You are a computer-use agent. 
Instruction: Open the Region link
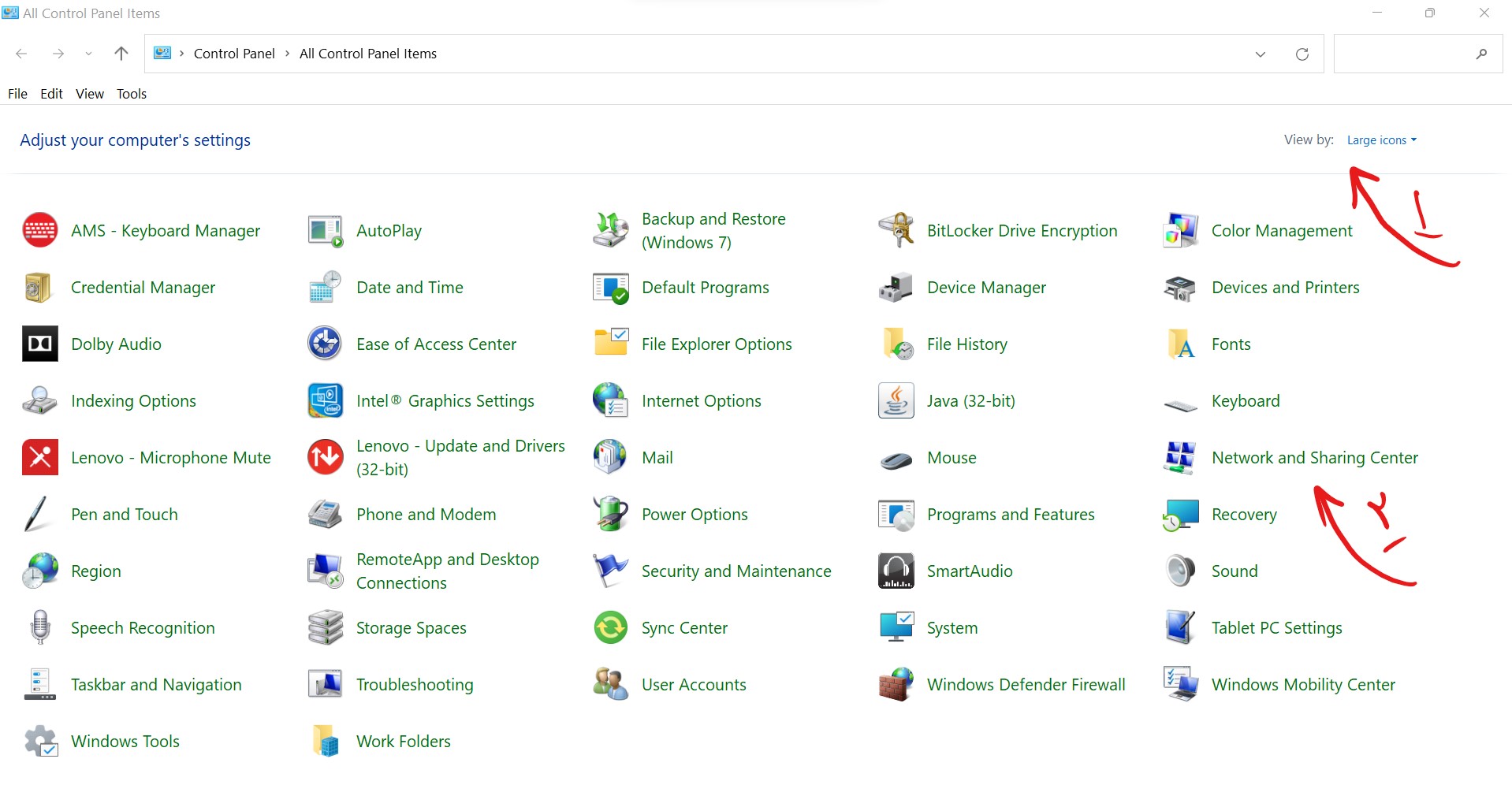[x=96, y=571]
